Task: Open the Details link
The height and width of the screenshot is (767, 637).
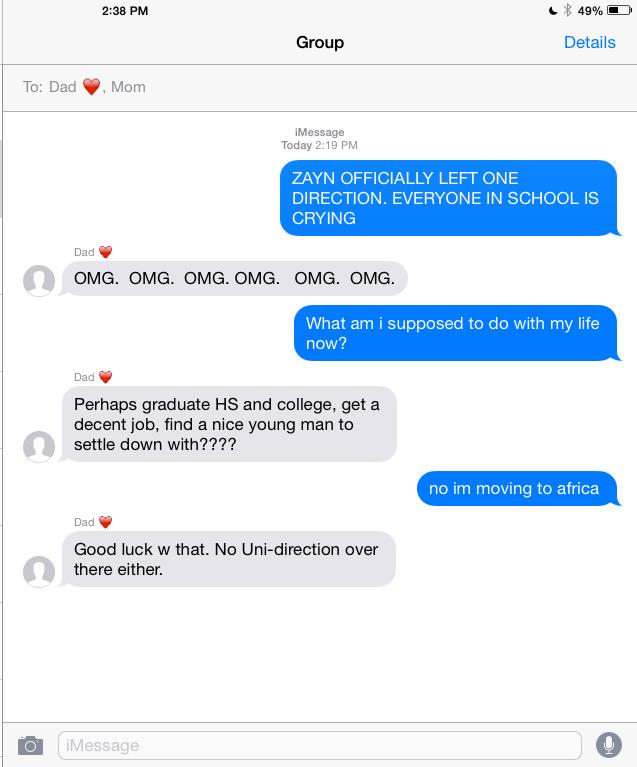Action: coord(589,42)
